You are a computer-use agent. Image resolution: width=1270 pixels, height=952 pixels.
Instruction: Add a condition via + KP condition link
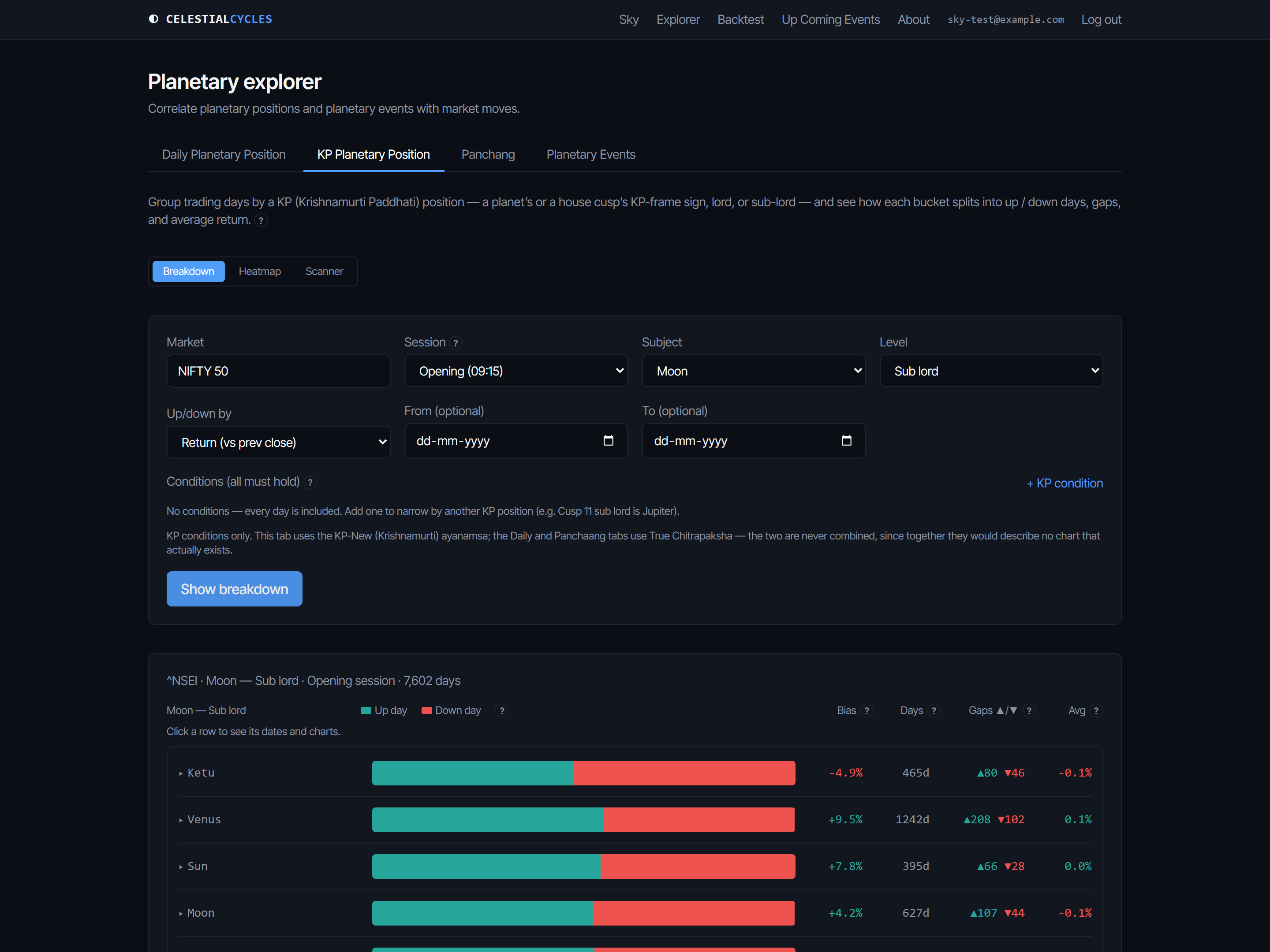[1065, 483]
